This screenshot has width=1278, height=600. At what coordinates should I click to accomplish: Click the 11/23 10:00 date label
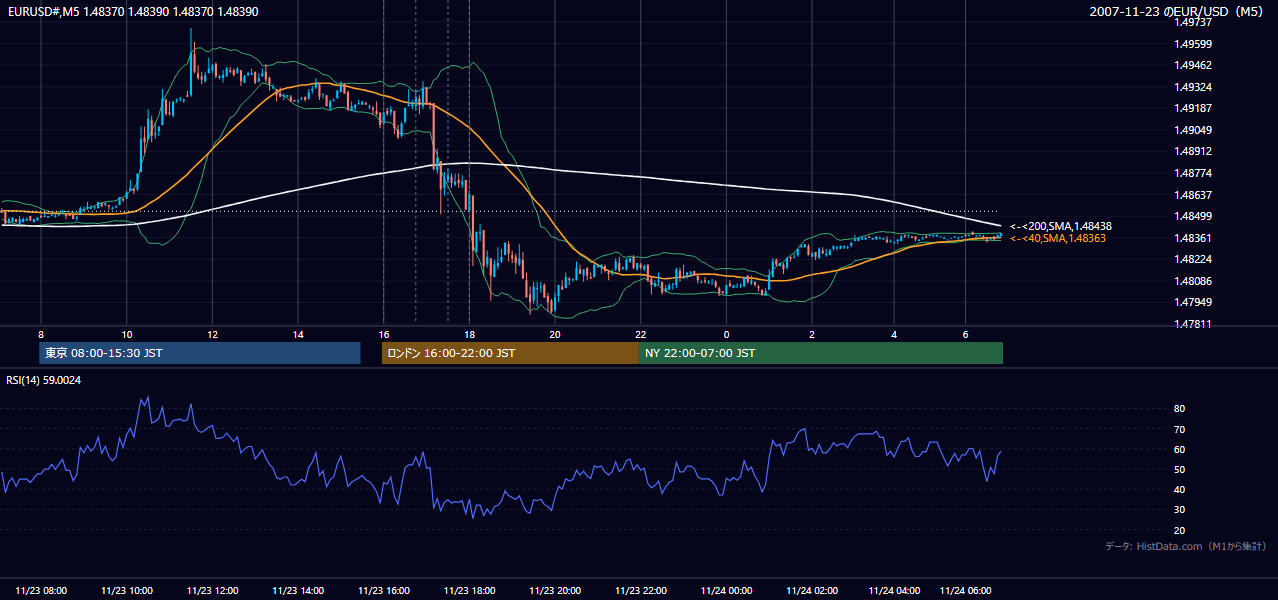[127, 591]
